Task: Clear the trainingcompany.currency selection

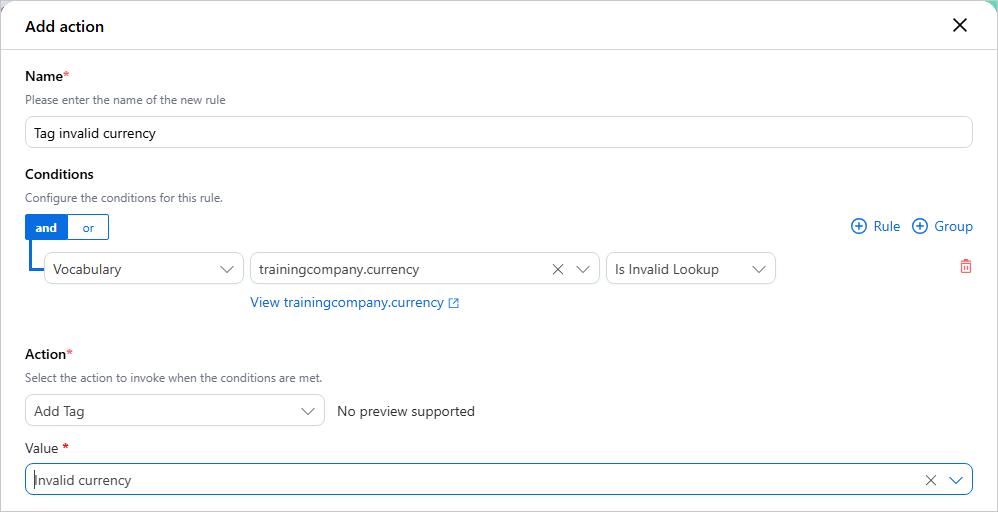Action: (558, 269)
